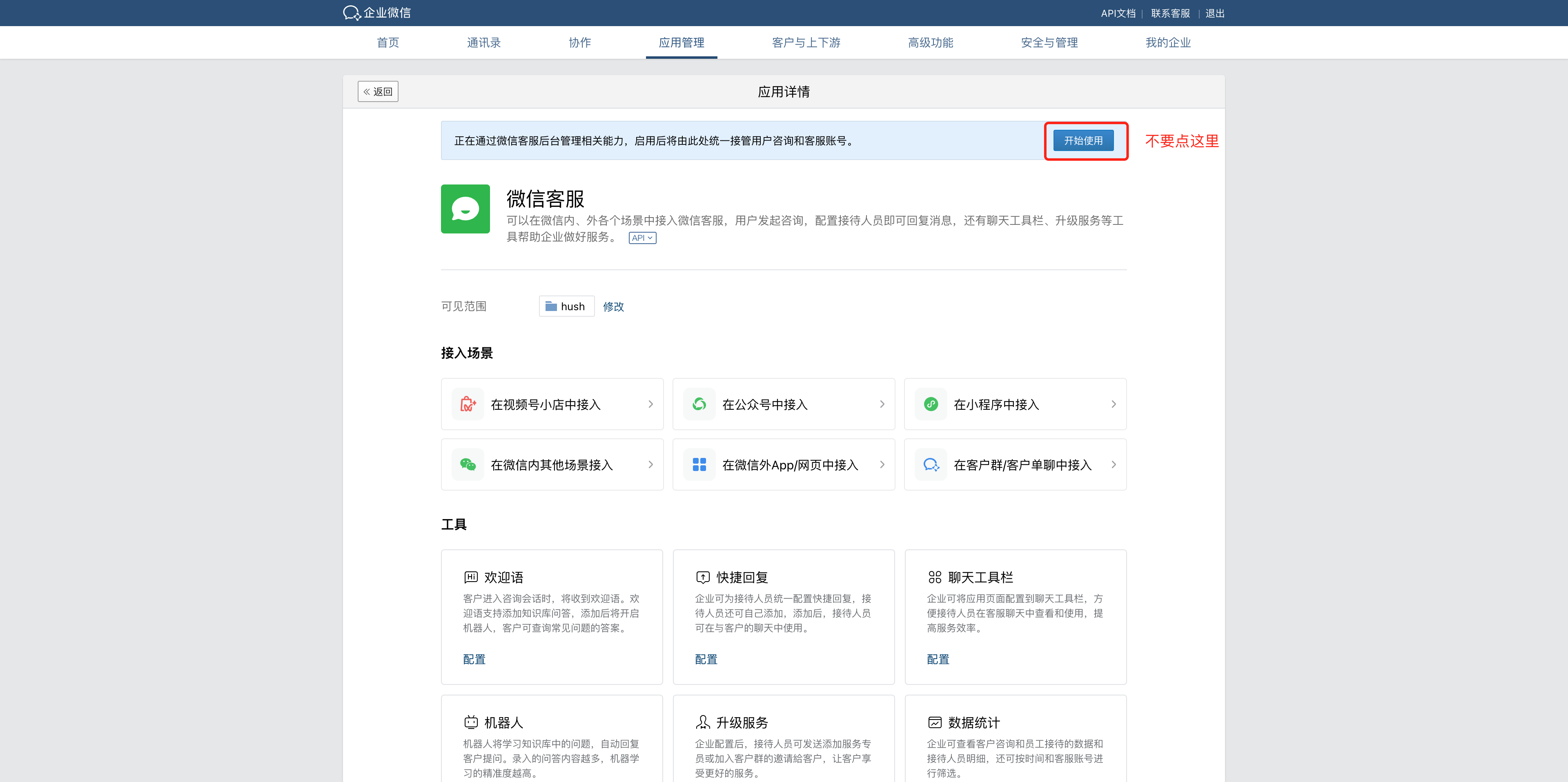
Task: Open 在客户群/客户单聊中接入 chevron arrow
Action: pos(1113,464)
